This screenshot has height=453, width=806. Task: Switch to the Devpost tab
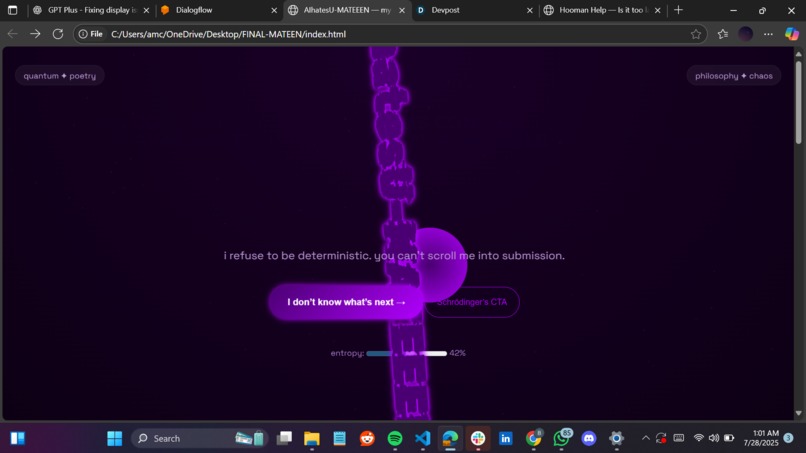(474, 10)
